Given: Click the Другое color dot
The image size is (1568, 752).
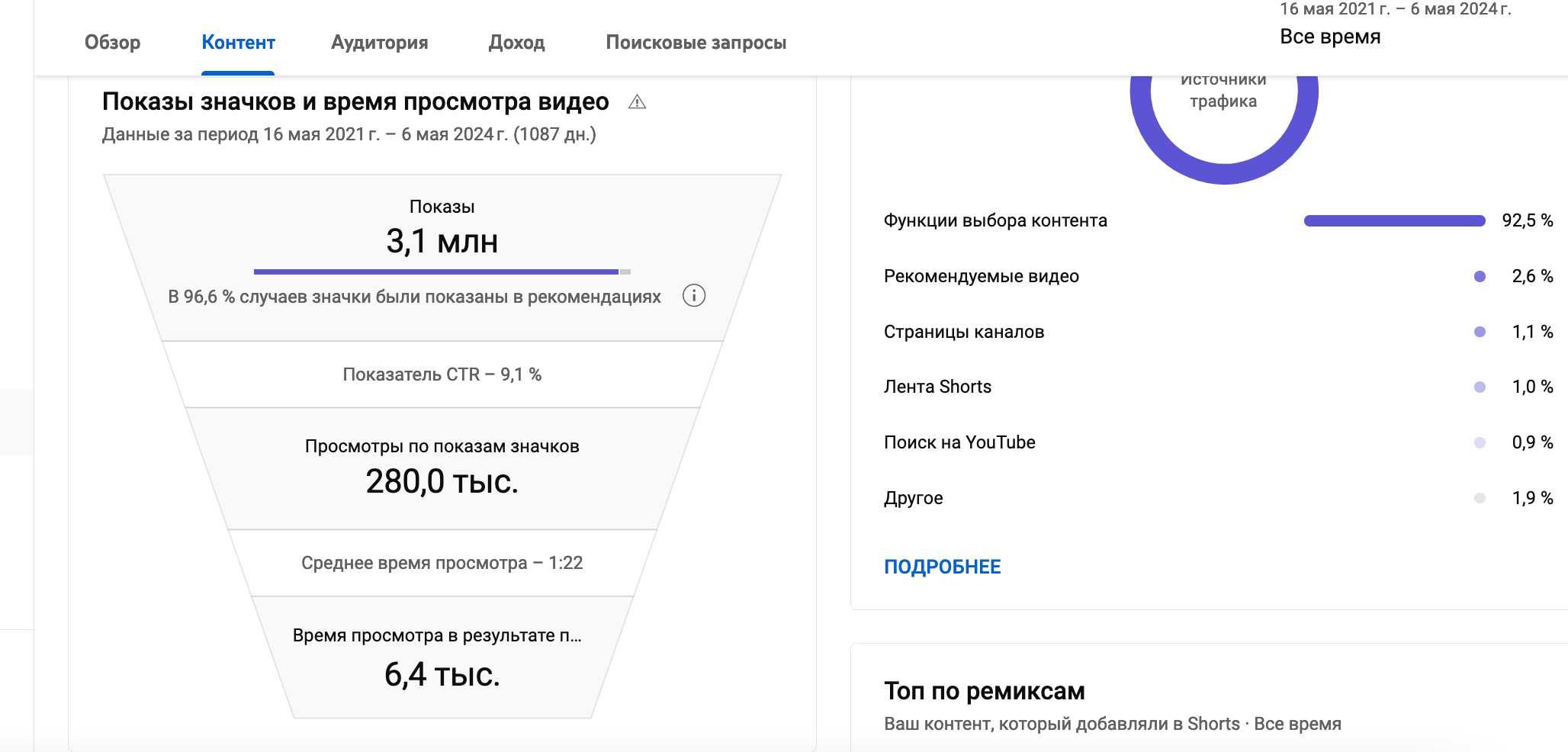Looking at the screenshot, I should click(1480, 498).
